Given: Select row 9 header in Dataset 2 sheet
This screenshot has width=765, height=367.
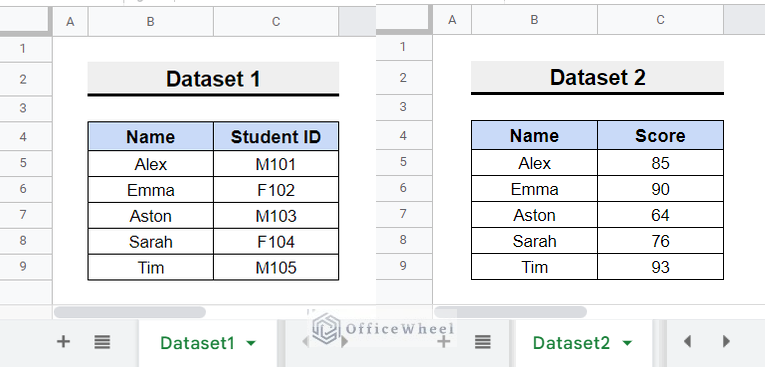Looking at the screenshot, I should pos(403,265).
